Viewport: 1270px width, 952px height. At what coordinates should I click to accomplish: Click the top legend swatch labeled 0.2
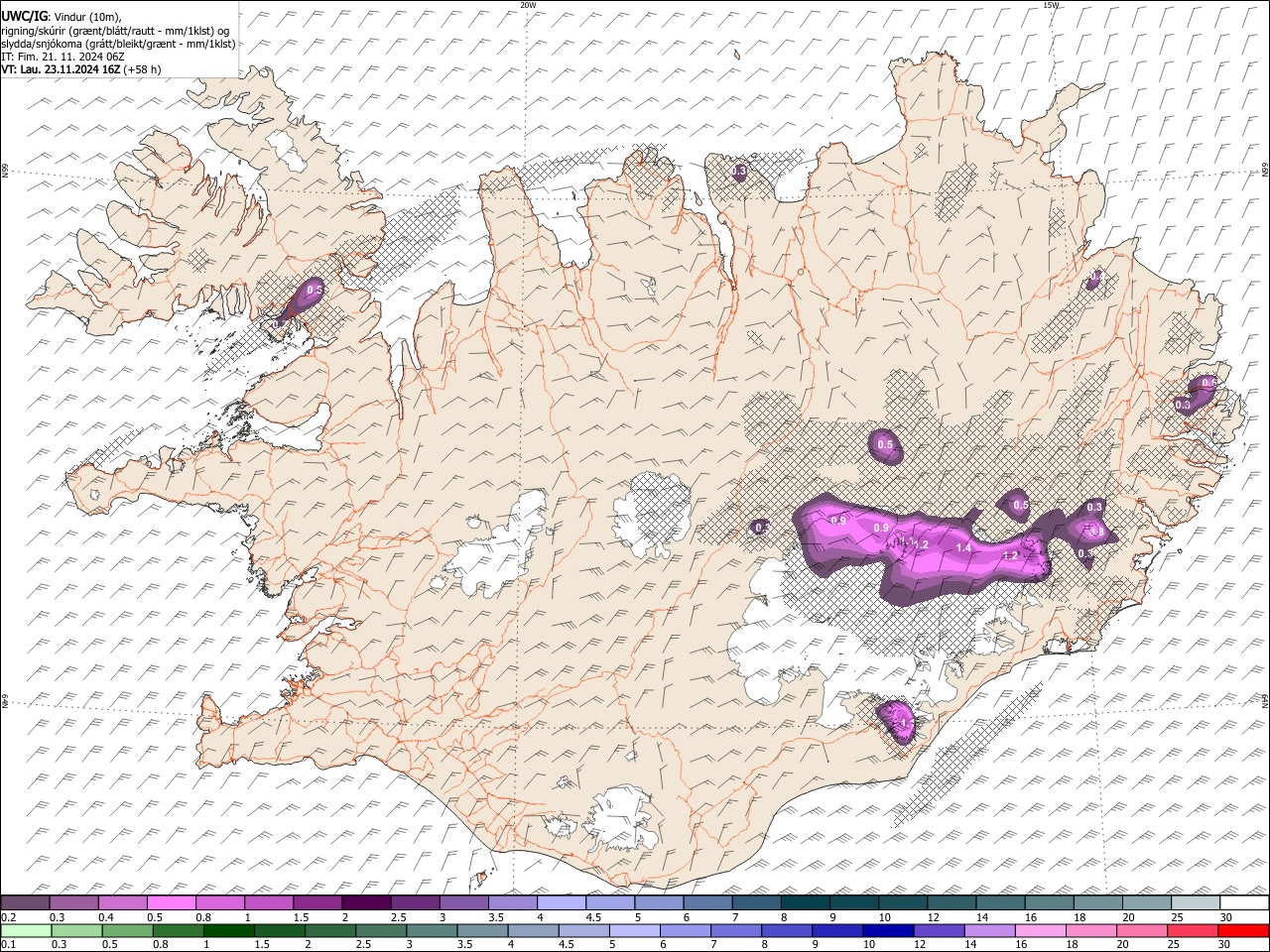click(x=25, y=902)
